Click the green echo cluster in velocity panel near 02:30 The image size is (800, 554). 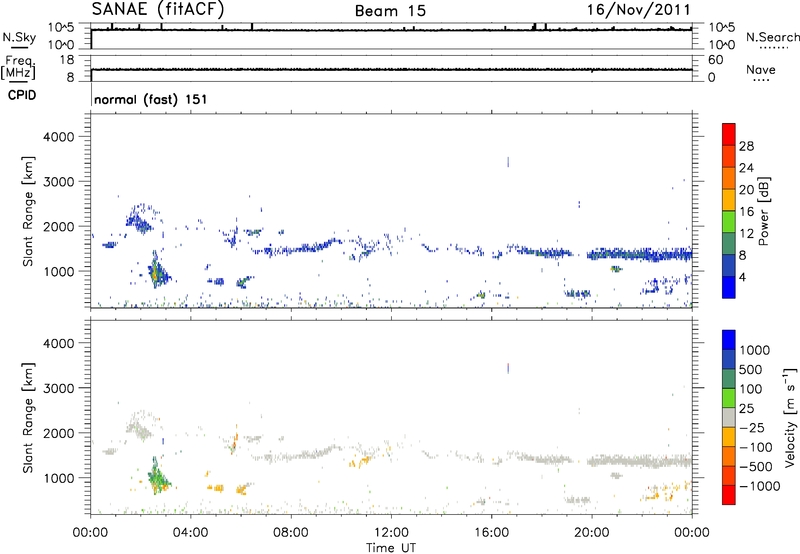(158, 477)
